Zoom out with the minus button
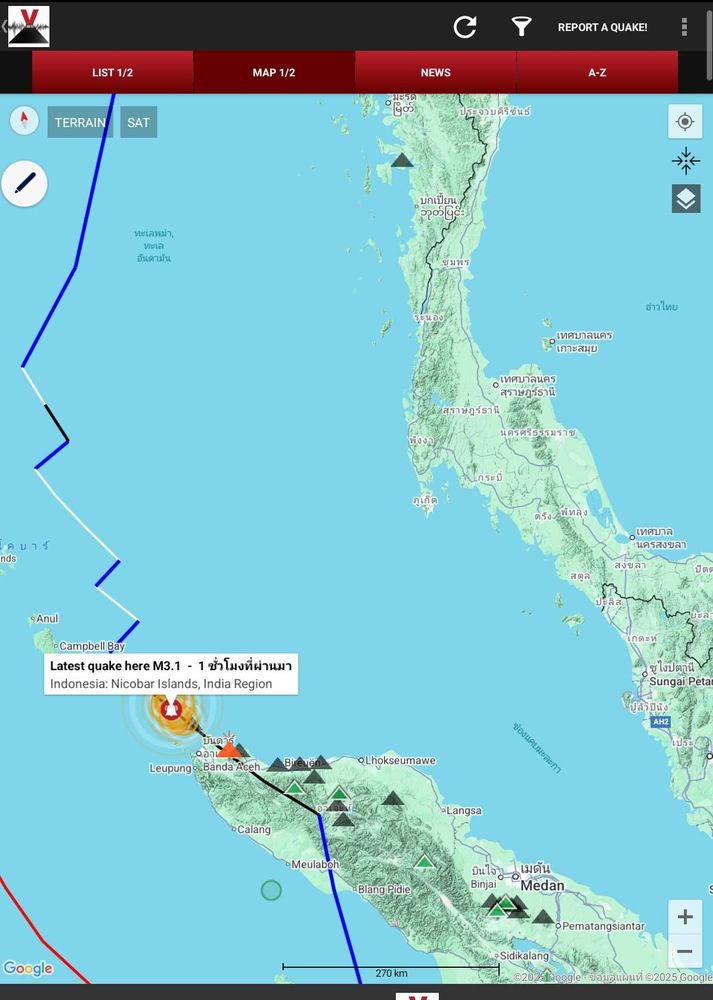Screen dimensions: 713x1000 point(685,952)
